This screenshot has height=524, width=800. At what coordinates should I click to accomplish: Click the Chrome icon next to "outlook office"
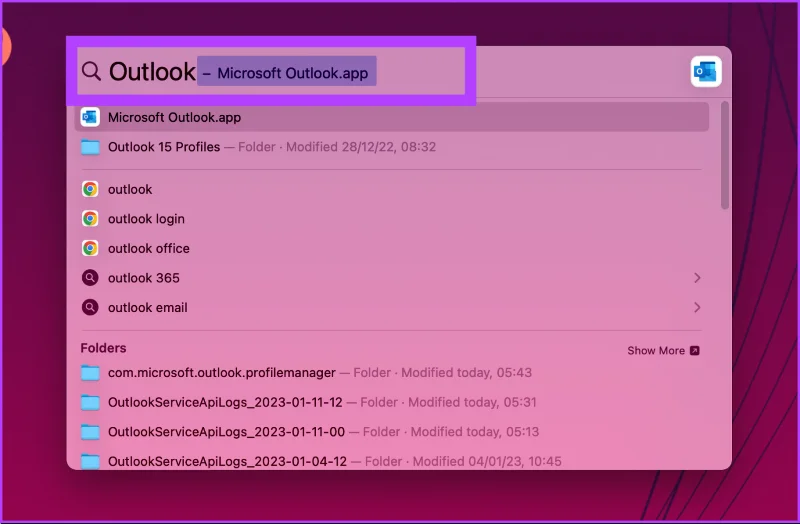90,248
